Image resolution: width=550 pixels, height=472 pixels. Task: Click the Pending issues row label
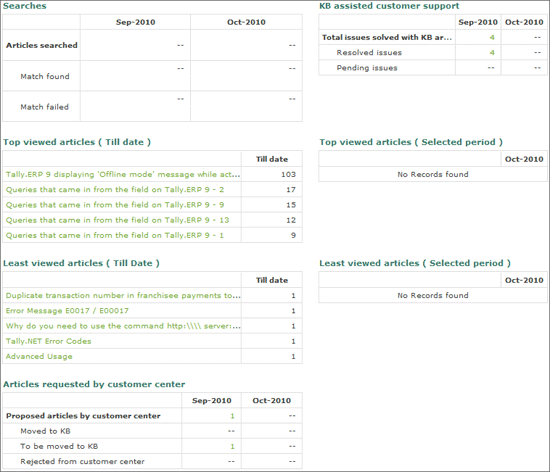tap(367, 68)
